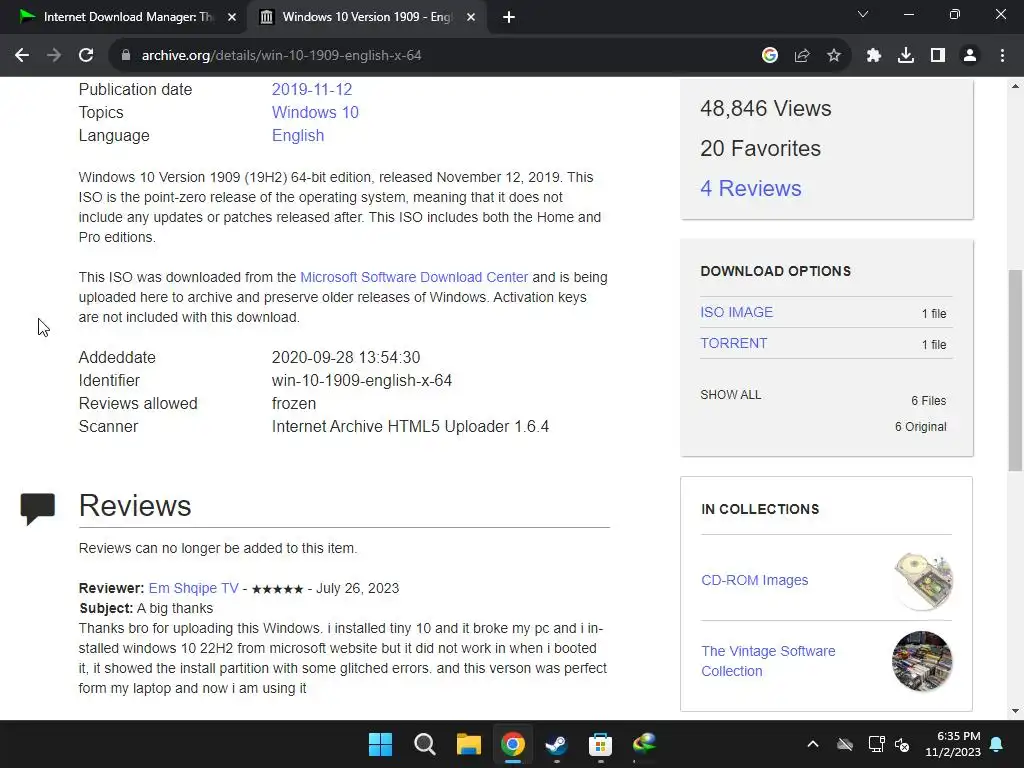Open The Vintage Software Collection link

(x=768, y=661)
